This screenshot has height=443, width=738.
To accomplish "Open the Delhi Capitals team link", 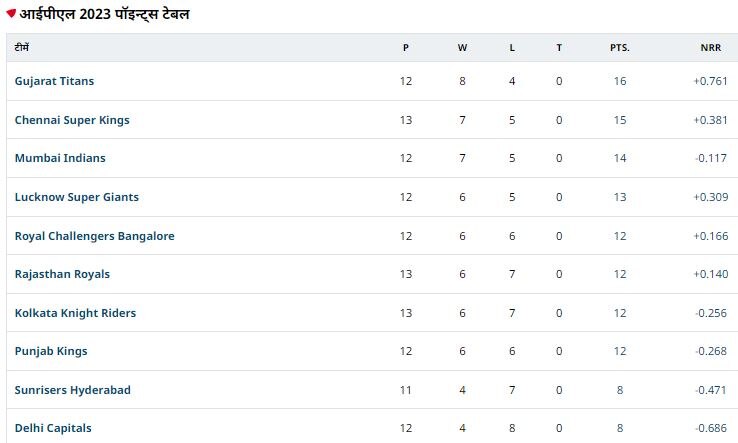I will coord(53,428).
